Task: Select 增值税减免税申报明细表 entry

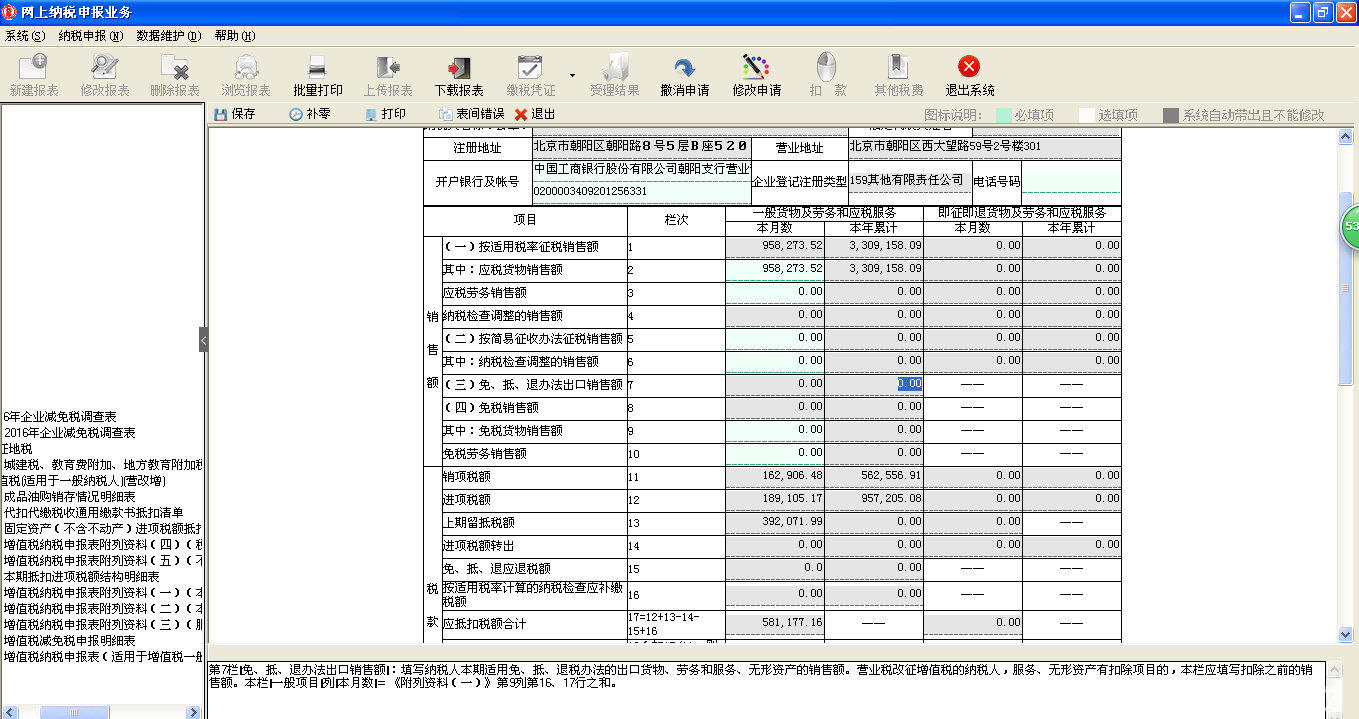Action: tap(69, 641)
